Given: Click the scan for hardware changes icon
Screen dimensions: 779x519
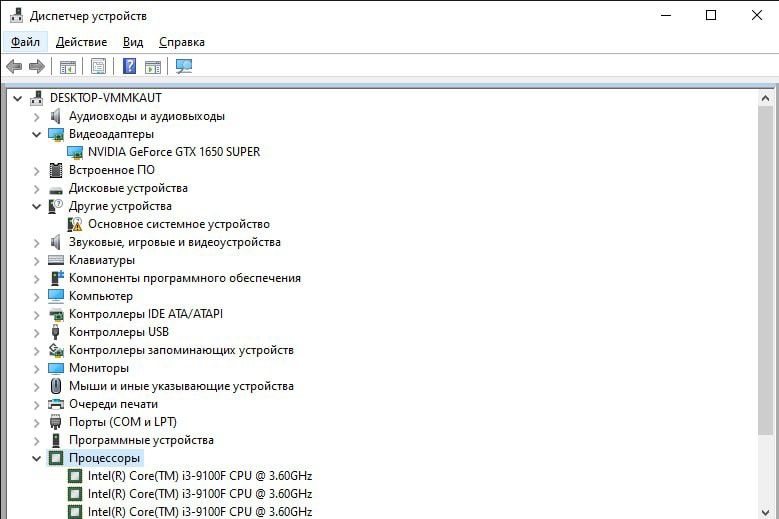Looking at the screenshot, I should (x=184, y=66).
